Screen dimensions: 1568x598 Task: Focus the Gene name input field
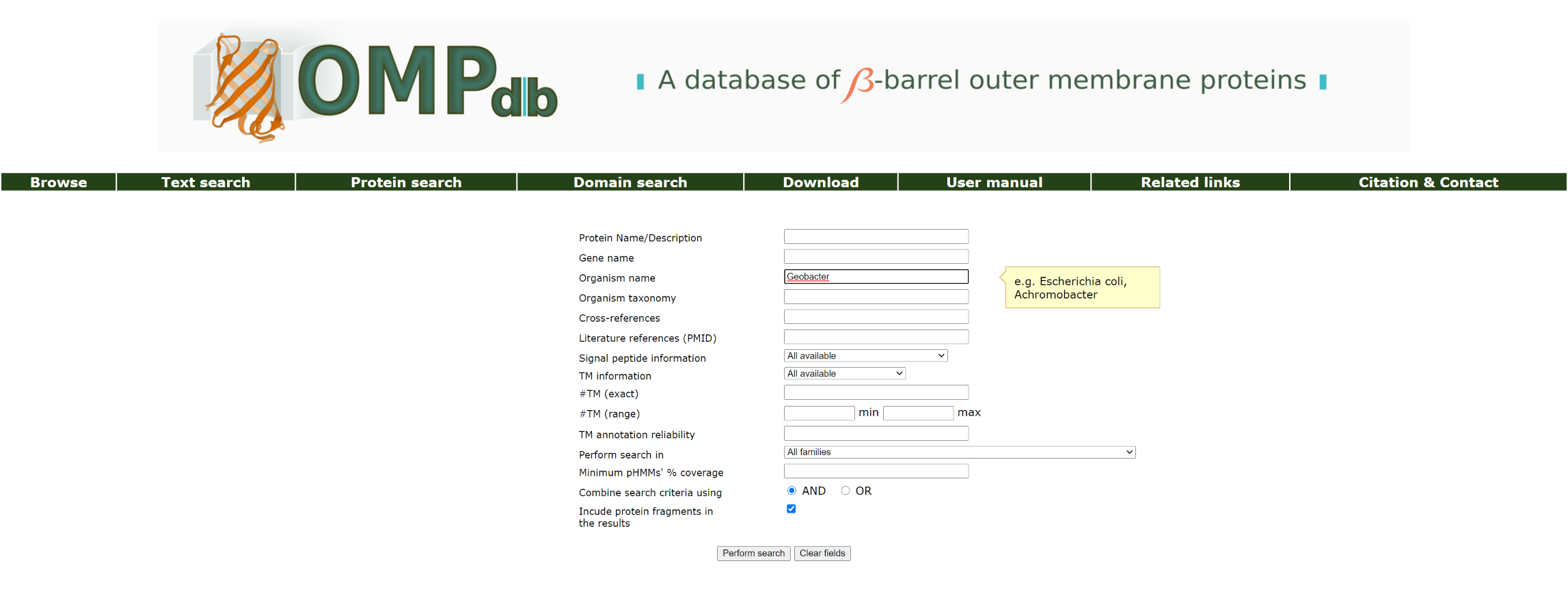[x=876, y=256]
